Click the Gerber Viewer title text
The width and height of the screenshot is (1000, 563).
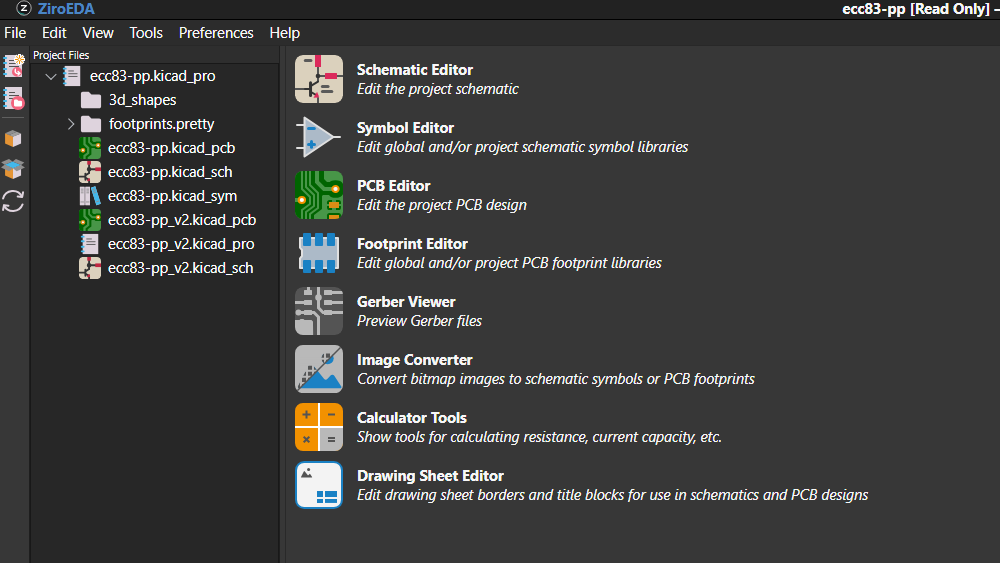[406, 302]
